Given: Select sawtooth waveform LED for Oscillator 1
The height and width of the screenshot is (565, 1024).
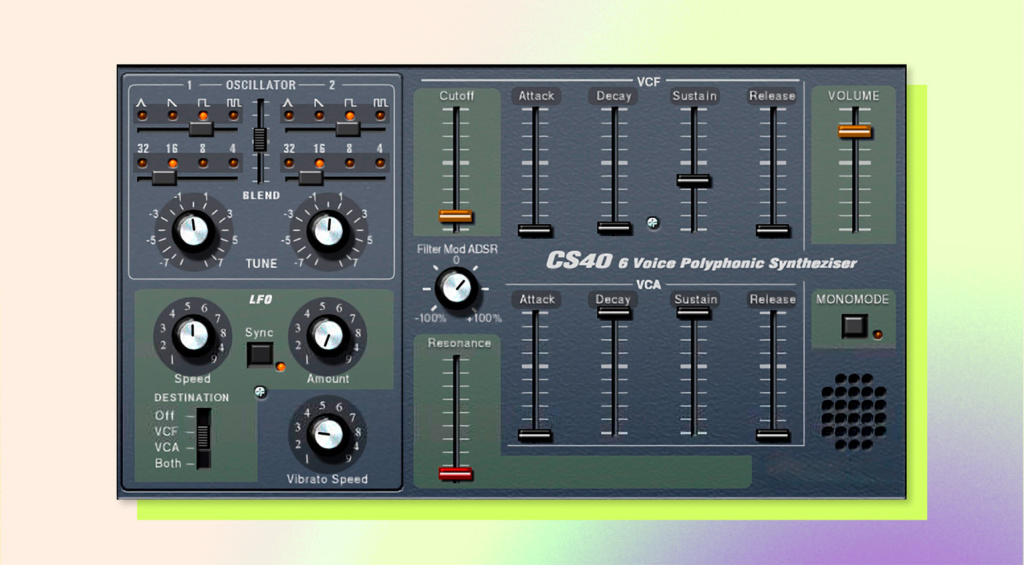Looking at the screenshot, I should pos(172,116).
